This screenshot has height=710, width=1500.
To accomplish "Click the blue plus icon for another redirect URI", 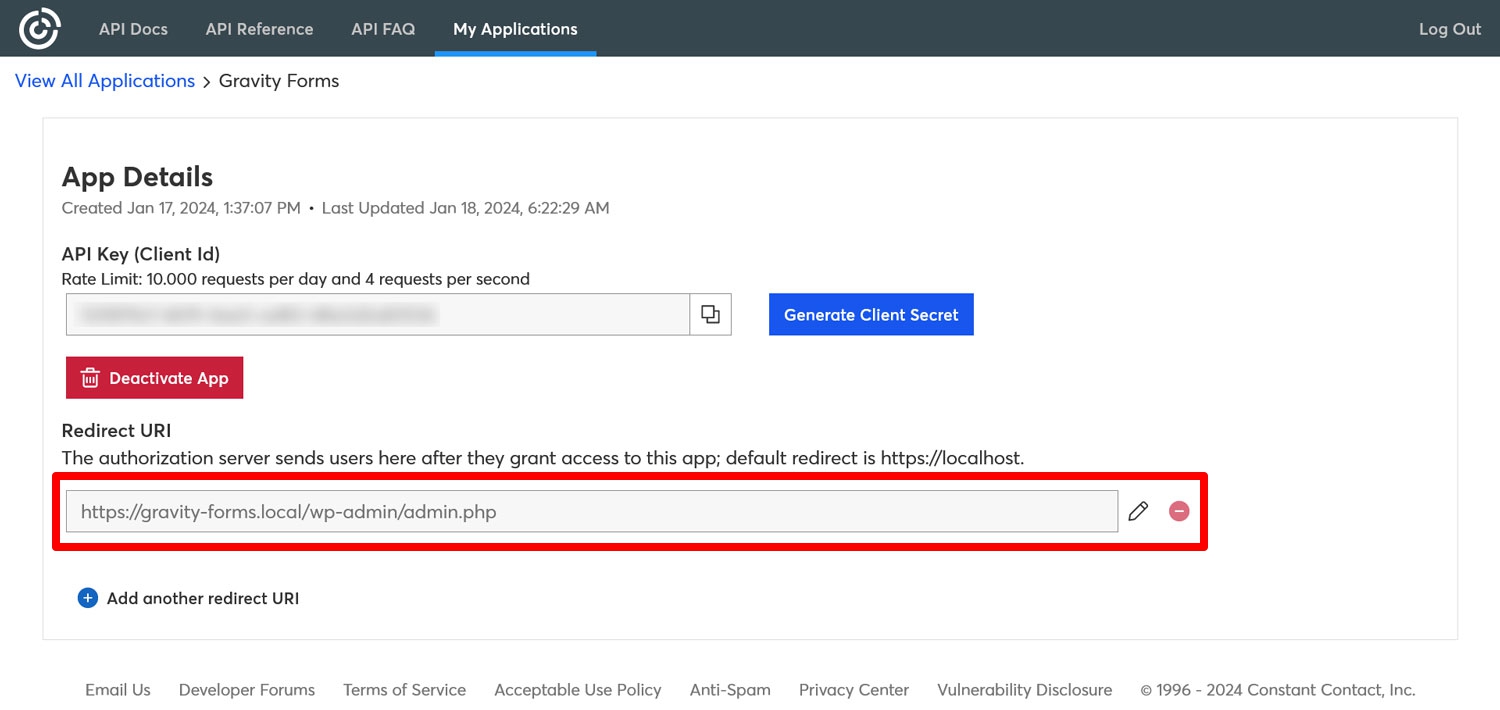I will click(88, 598).
